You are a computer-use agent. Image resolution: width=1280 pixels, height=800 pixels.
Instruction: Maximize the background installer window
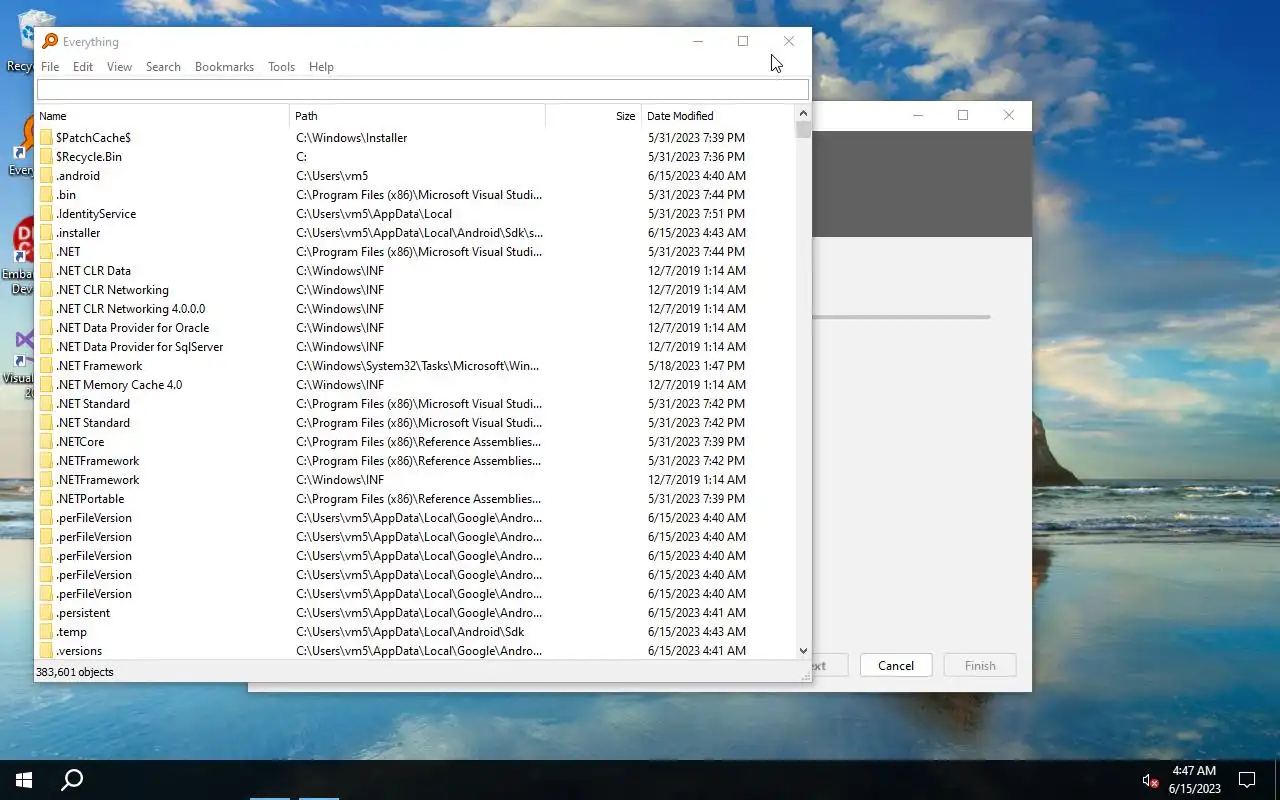(963, 115)
